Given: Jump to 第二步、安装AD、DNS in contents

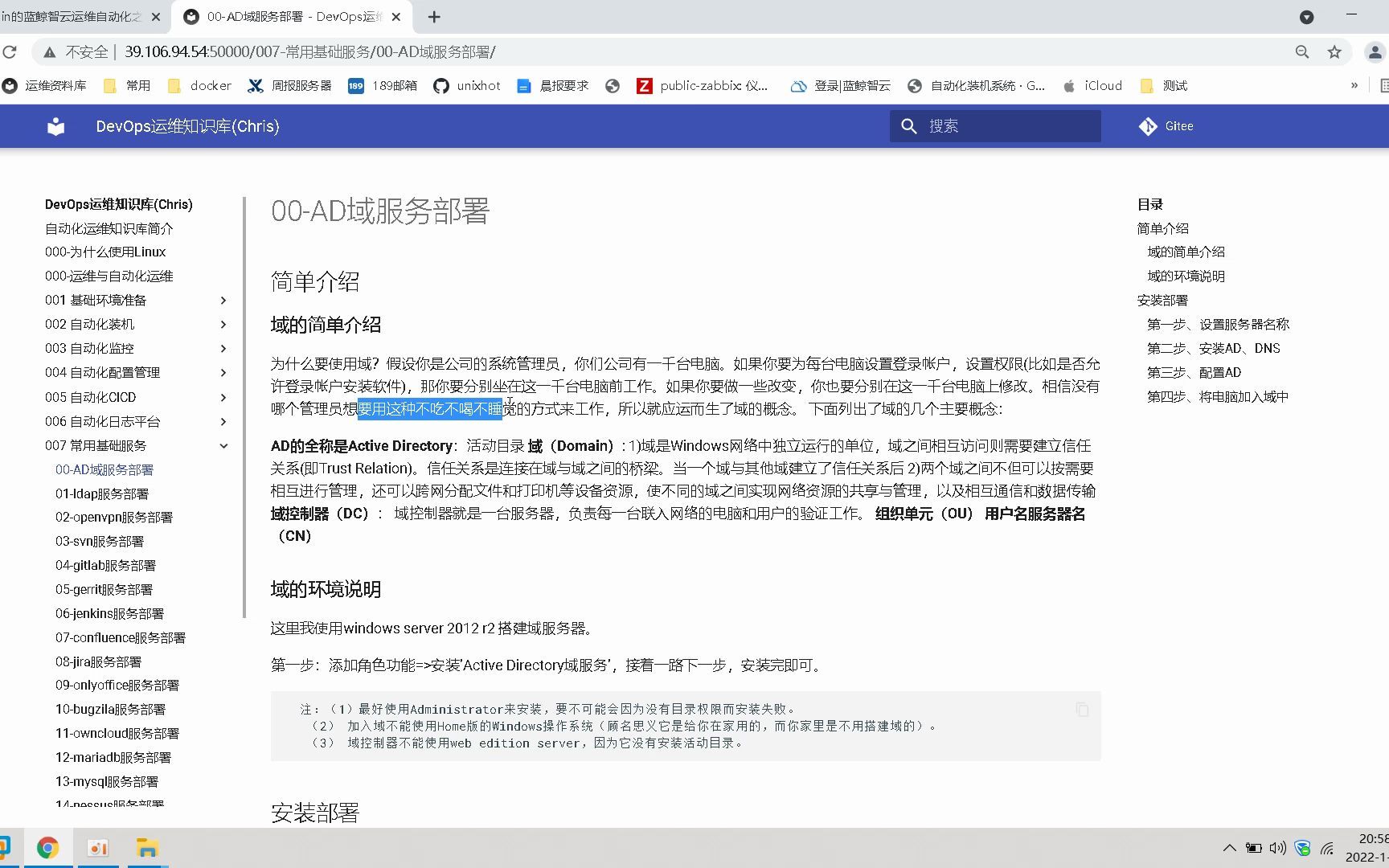Looking at the screenshot, I should (x=1214, y=349).
